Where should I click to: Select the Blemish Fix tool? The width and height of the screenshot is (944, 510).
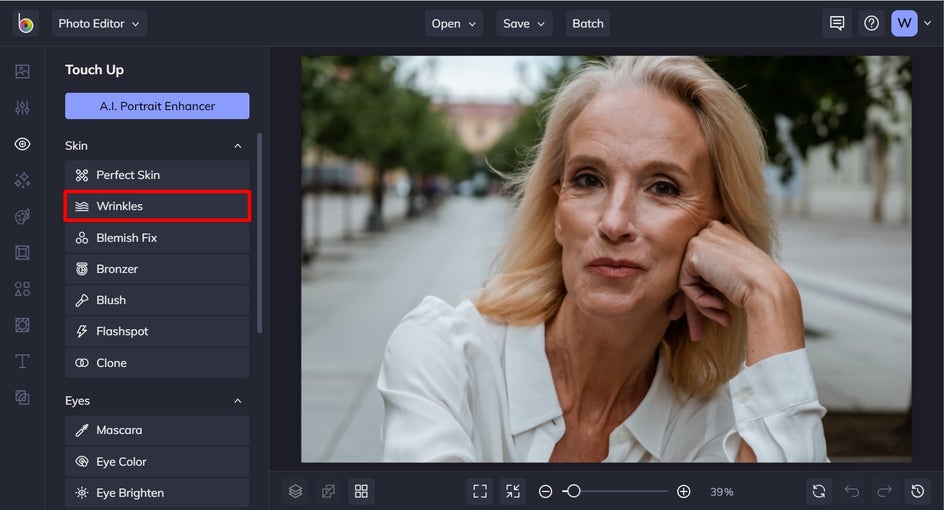pos(157,238)
